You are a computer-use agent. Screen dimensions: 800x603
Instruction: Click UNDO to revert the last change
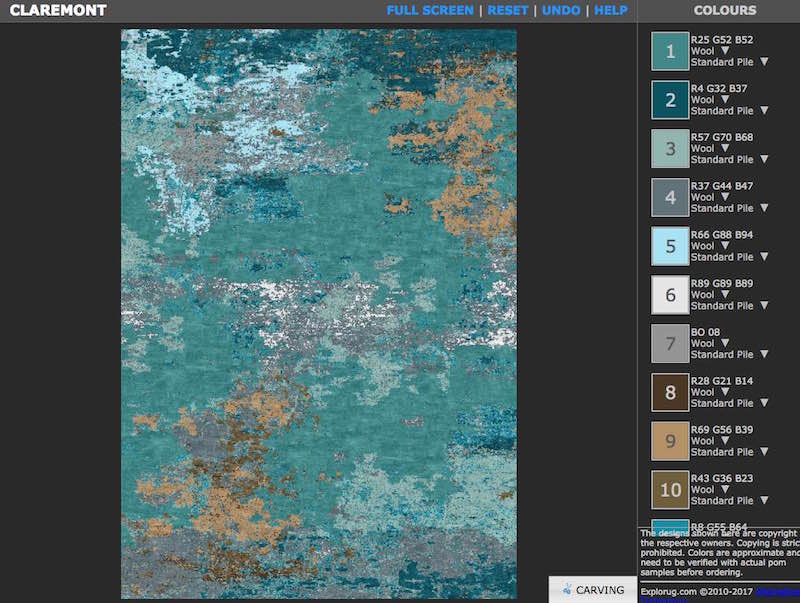(x=561, y=10)
